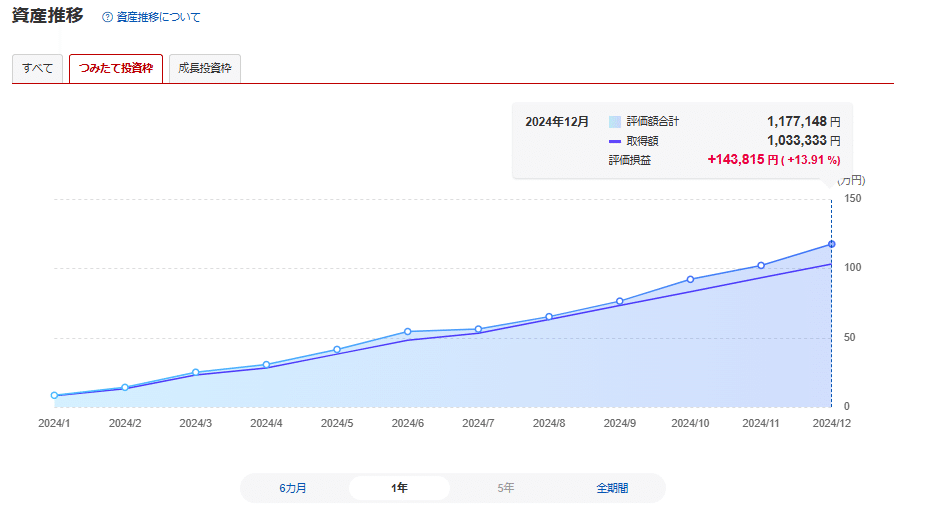Image resolution: width=926 pixels, height=528 pixels.
Task: Click the 2024/4 data point marker
Action: tap(266, 365)
